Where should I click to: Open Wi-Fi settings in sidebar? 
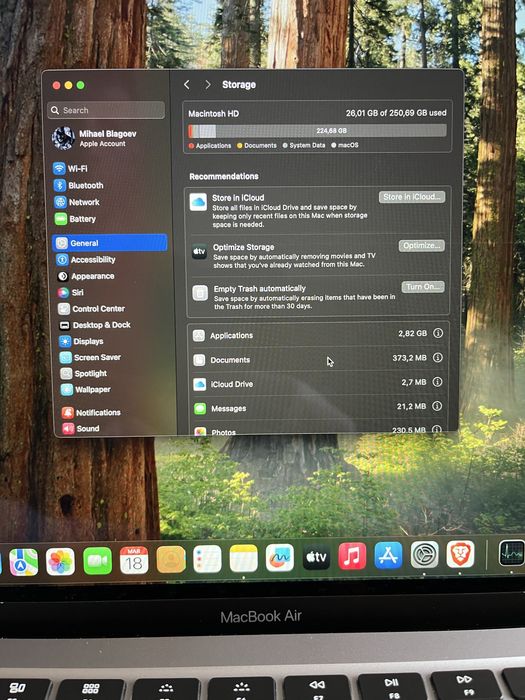tap(71, 168)
